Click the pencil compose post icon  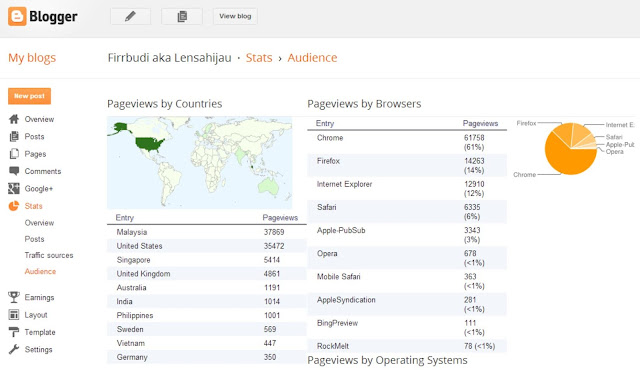click(x=130, y=16)
